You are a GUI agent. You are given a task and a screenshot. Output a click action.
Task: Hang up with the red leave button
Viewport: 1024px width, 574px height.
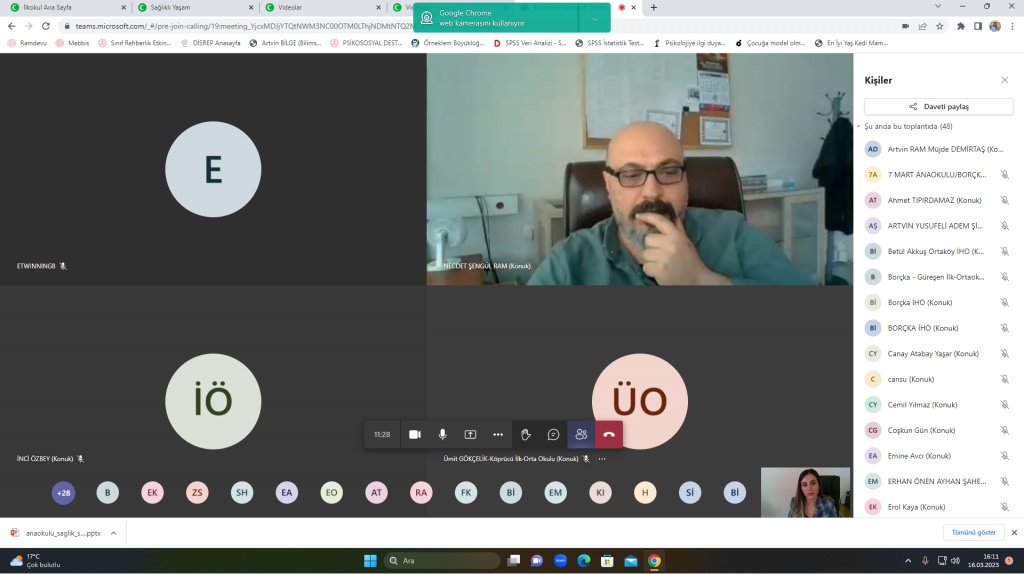pos(609,435)
